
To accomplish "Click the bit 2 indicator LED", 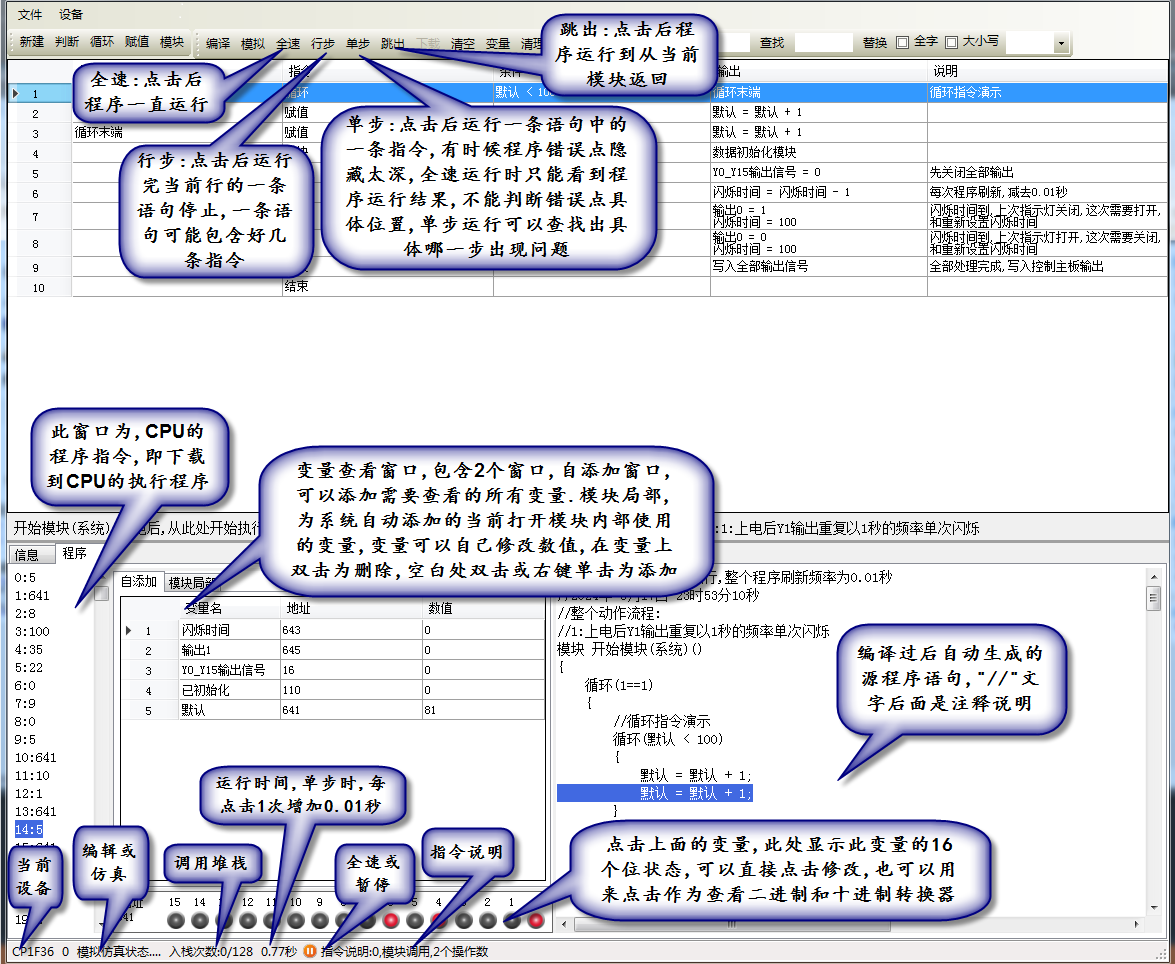I will click(x=487, y=920).
